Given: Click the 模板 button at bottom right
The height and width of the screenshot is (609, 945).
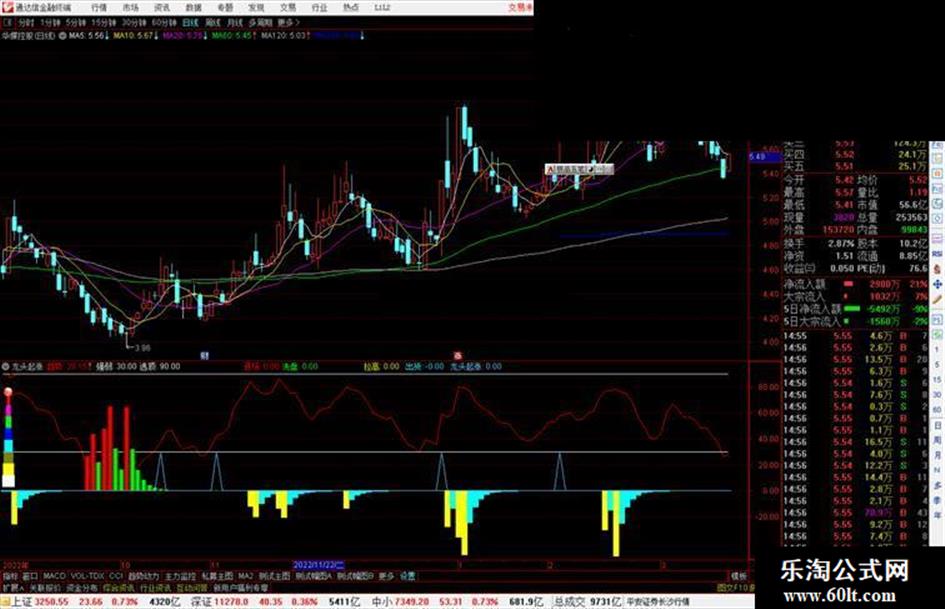Looking at the screenshot, I should point(738,576).
